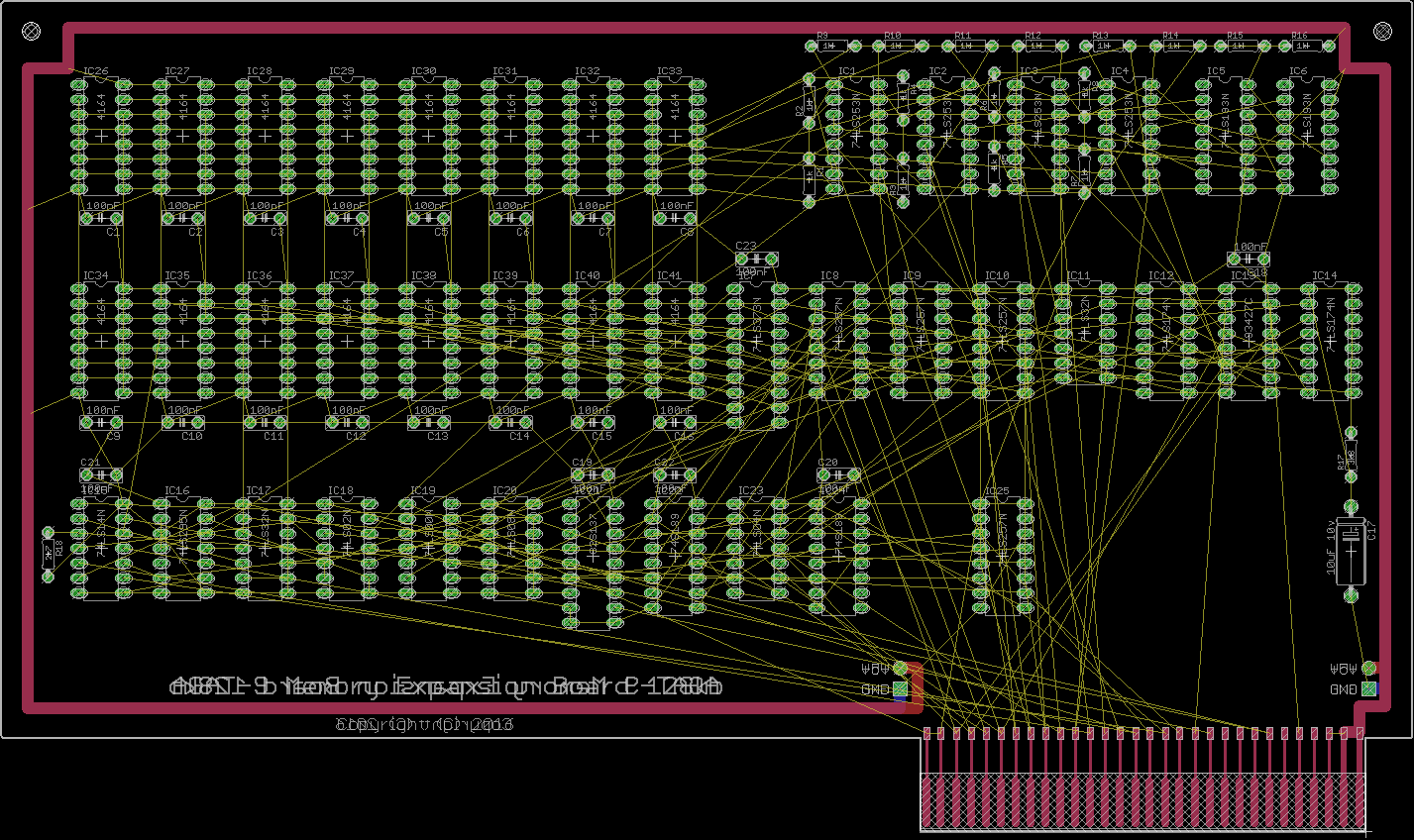Click capacitor C1 under IC26
Viewport: 1414px width, 840px height.
click(x=101, y=218)
